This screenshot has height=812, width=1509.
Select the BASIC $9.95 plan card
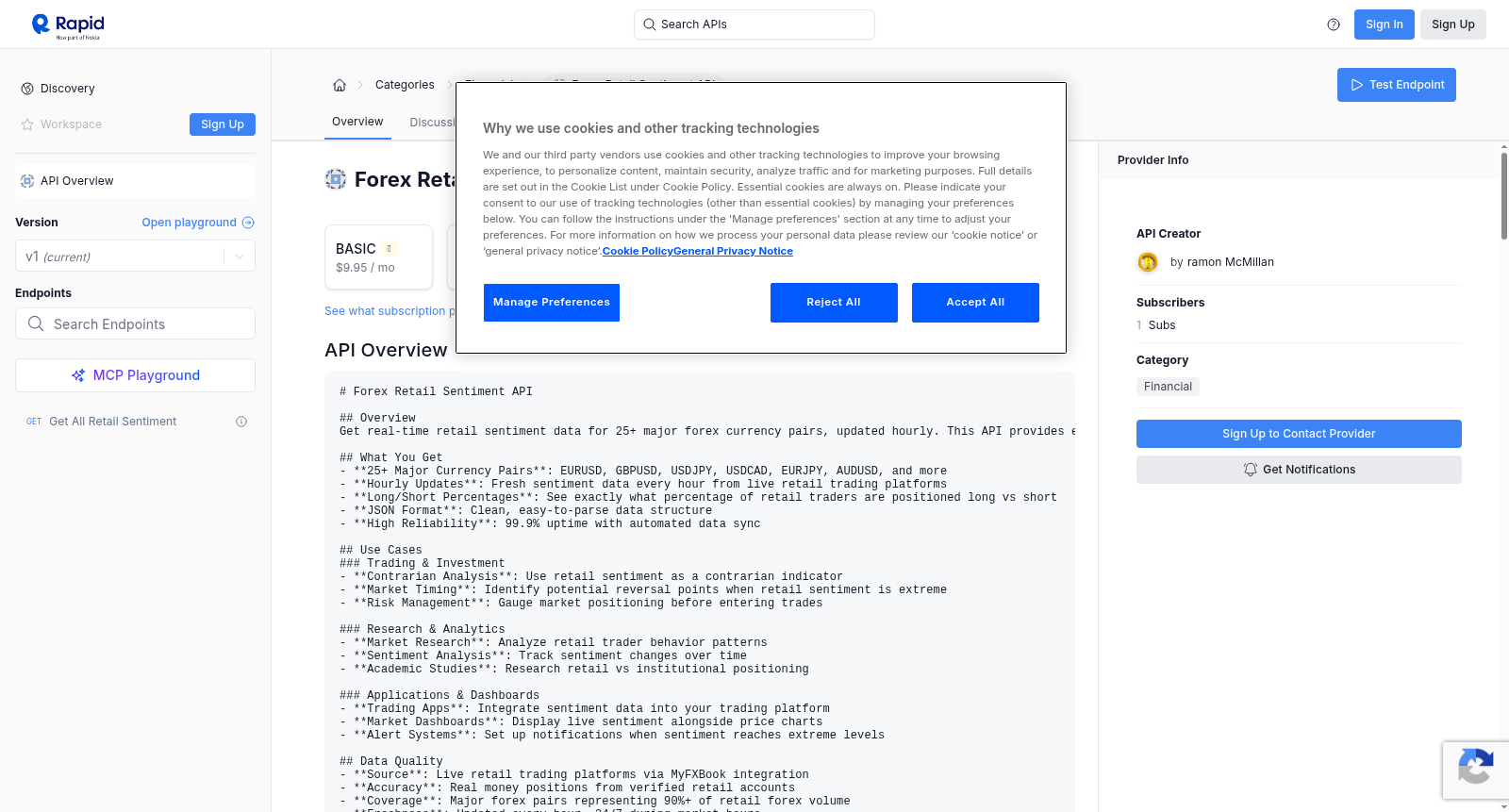pyautogui.click(x=378, y=257)
